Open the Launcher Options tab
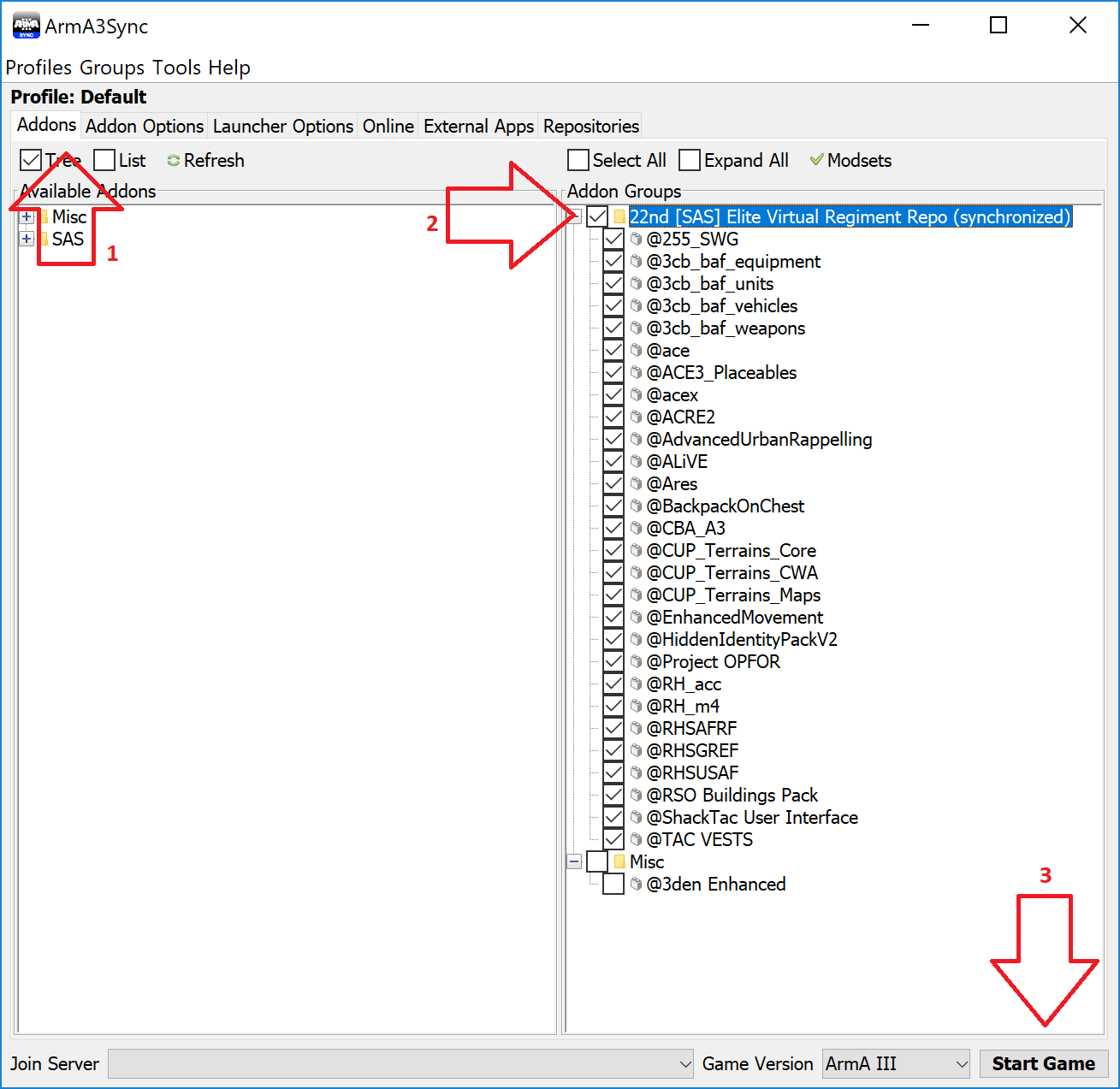Viewport: 1120px width, 1089px height. click(x=282, y=126)
